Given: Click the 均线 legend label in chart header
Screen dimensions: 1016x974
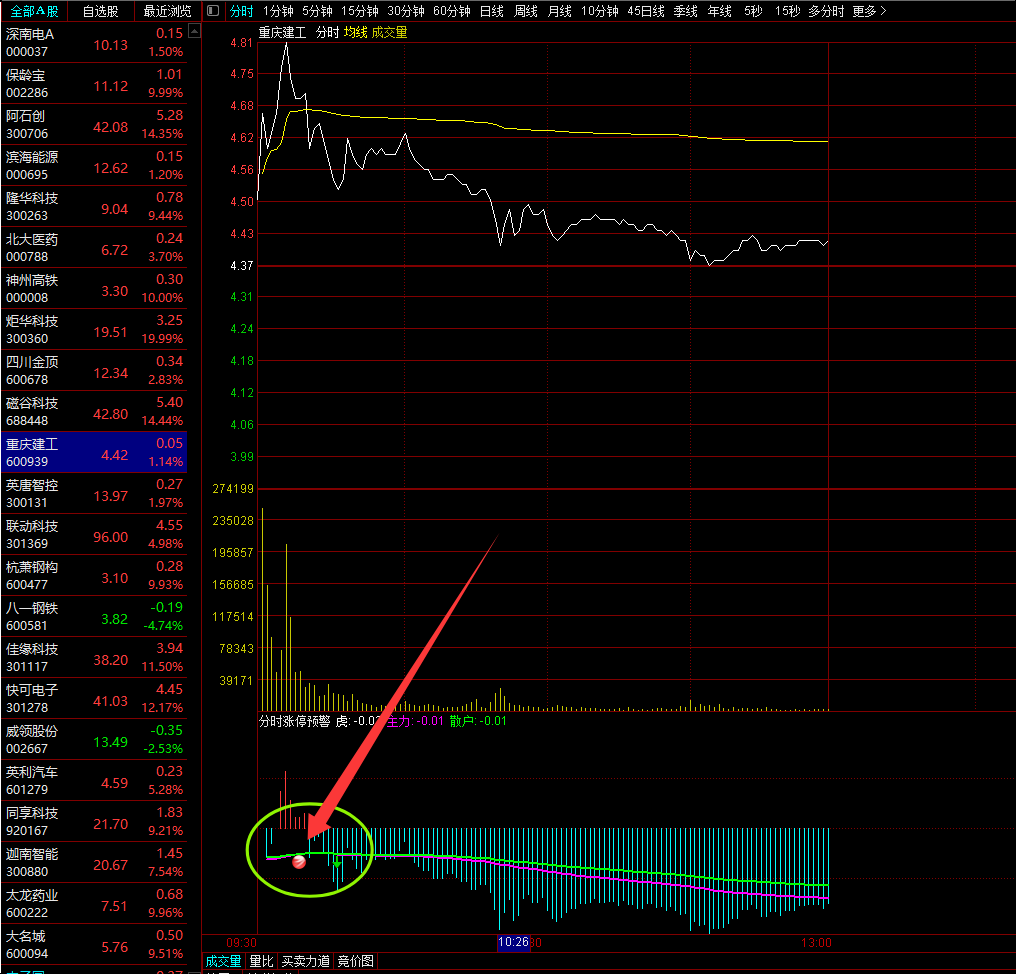Looking at the screenshot, I should (355, 32).
